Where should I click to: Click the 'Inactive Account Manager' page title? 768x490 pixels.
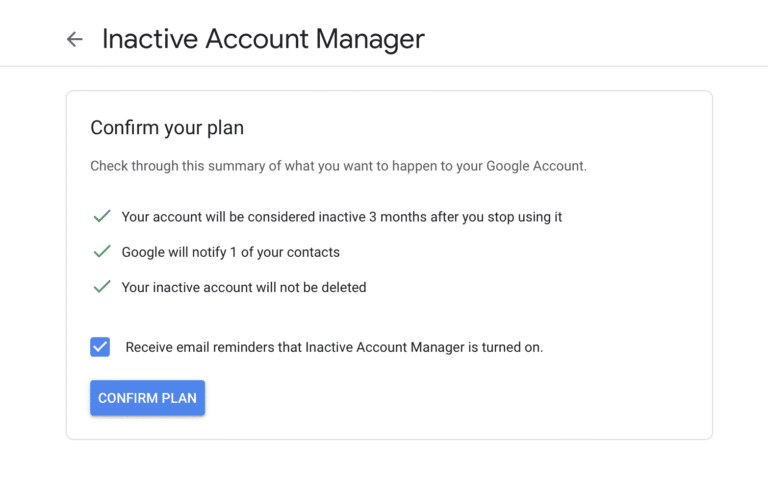tap(263, 39)
